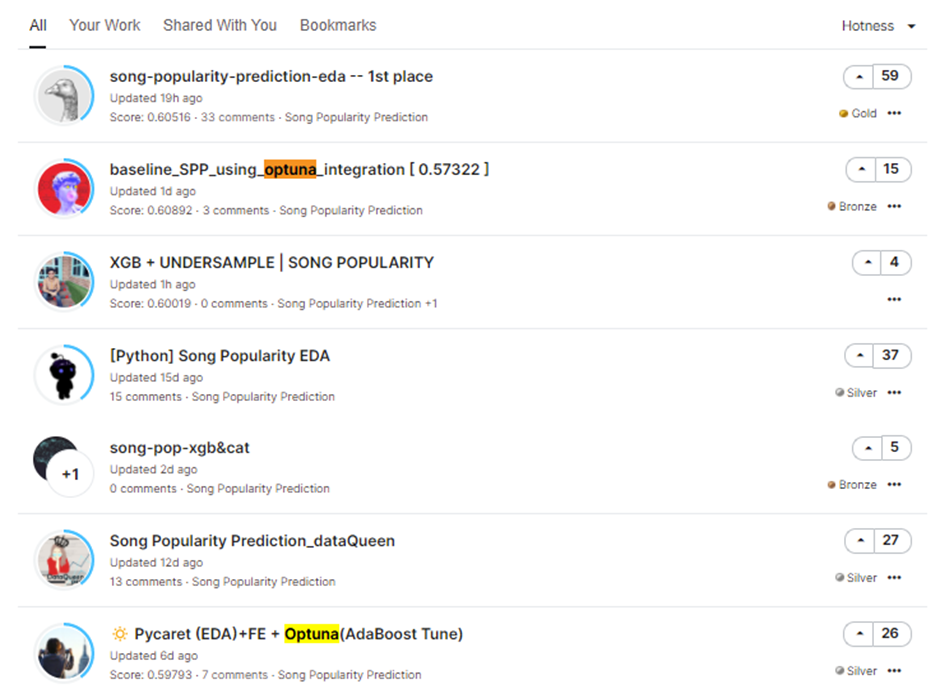The height and width of the screenshot is (698, 940).
Task: Click the vote count 59 button
Action: pos(890,76)
